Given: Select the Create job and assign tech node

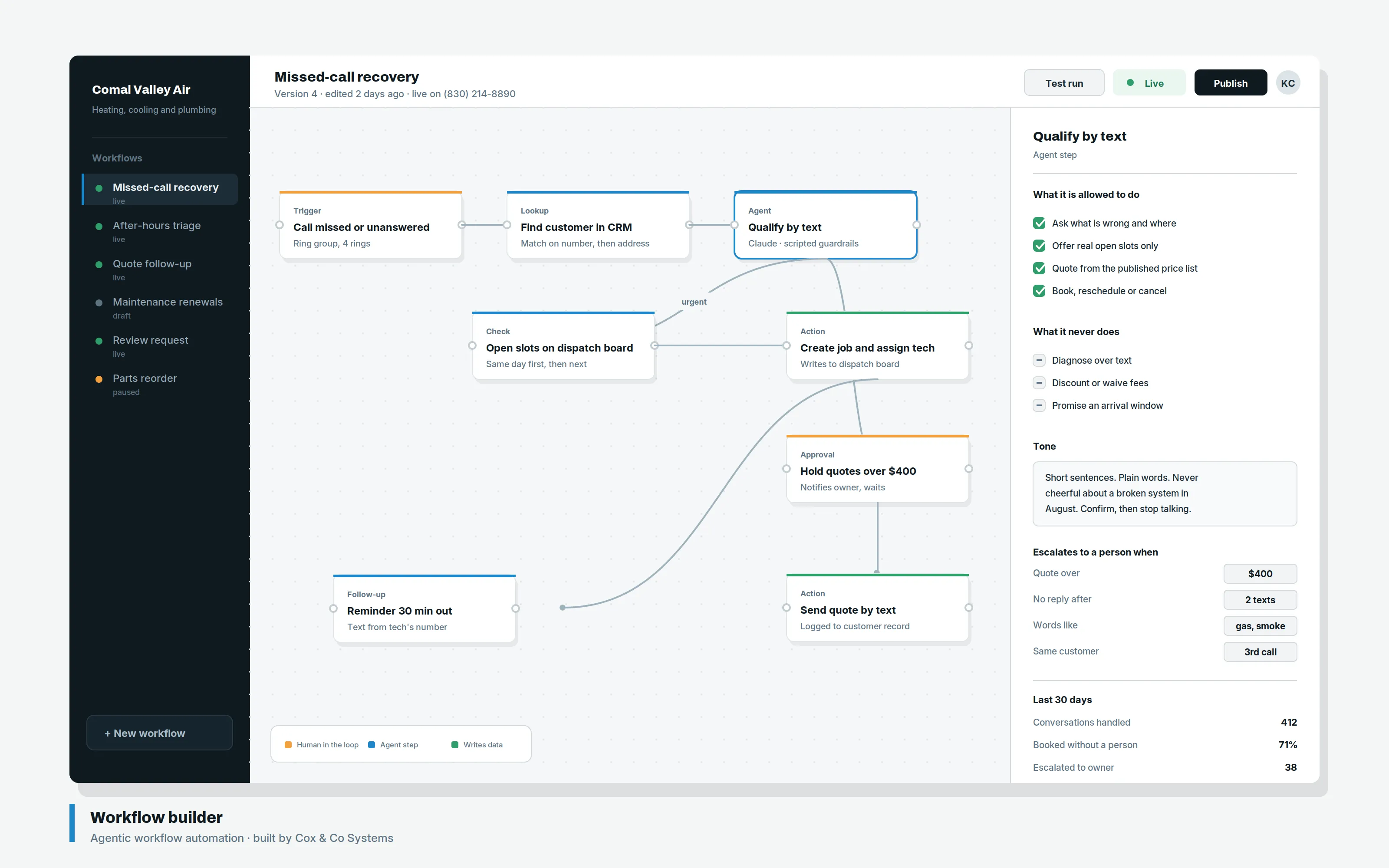Looking at the screenshot, I should 877,345.
